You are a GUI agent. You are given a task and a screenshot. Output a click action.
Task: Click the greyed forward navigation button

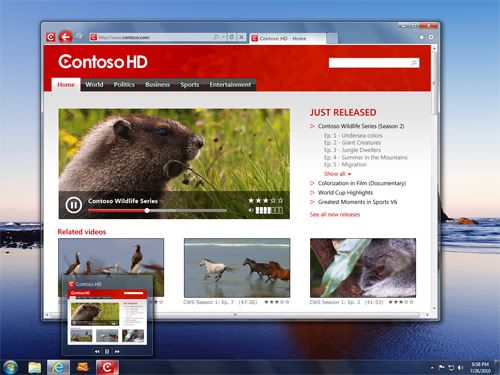(79, 36)
